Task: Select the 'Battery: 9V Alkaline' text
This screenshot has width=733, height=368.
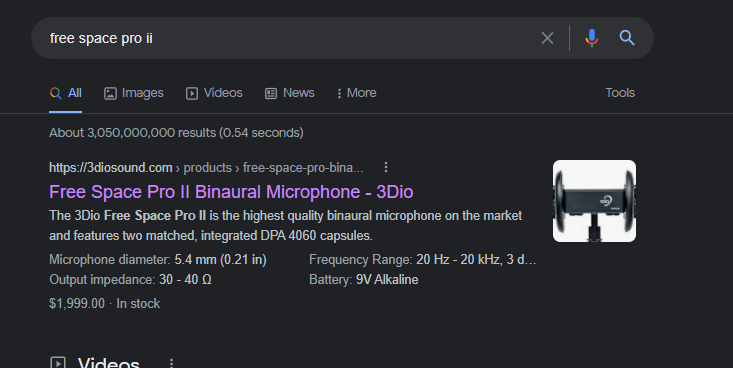Action: (x=364, y=280)
